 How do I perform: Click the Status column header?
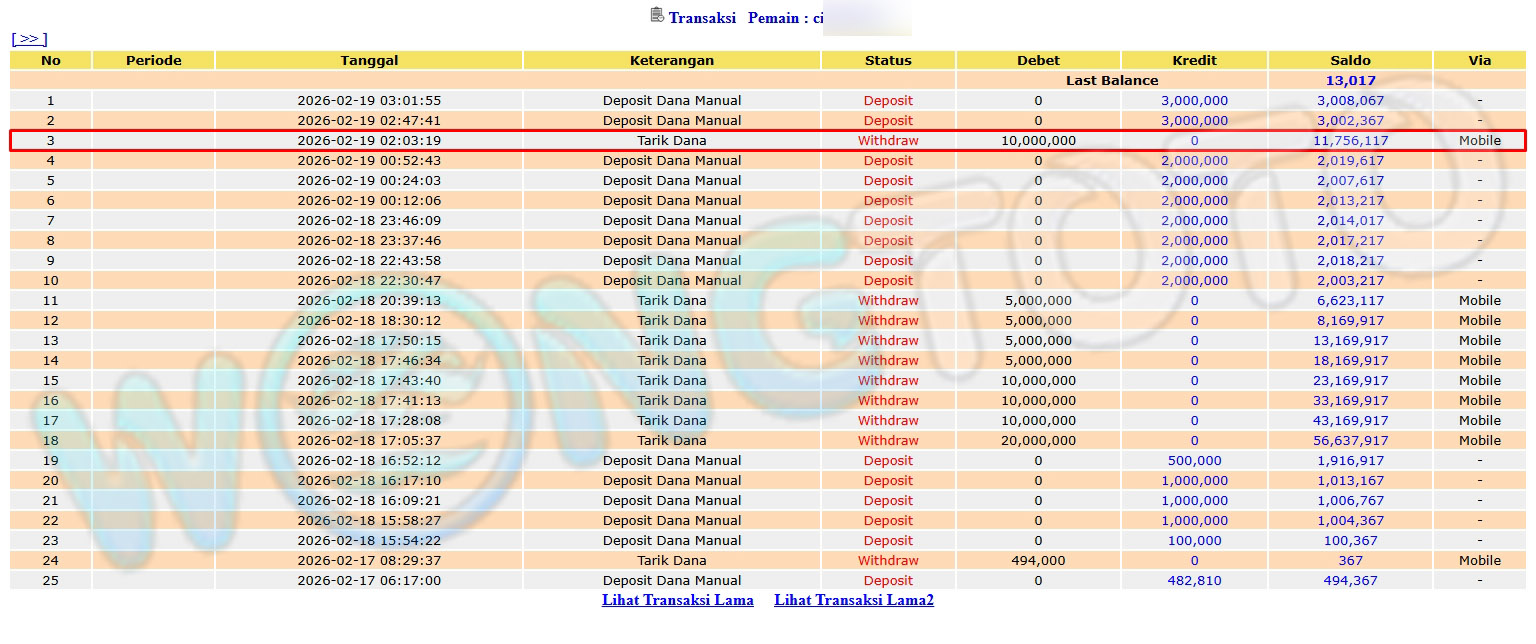(x=888, y=60)
